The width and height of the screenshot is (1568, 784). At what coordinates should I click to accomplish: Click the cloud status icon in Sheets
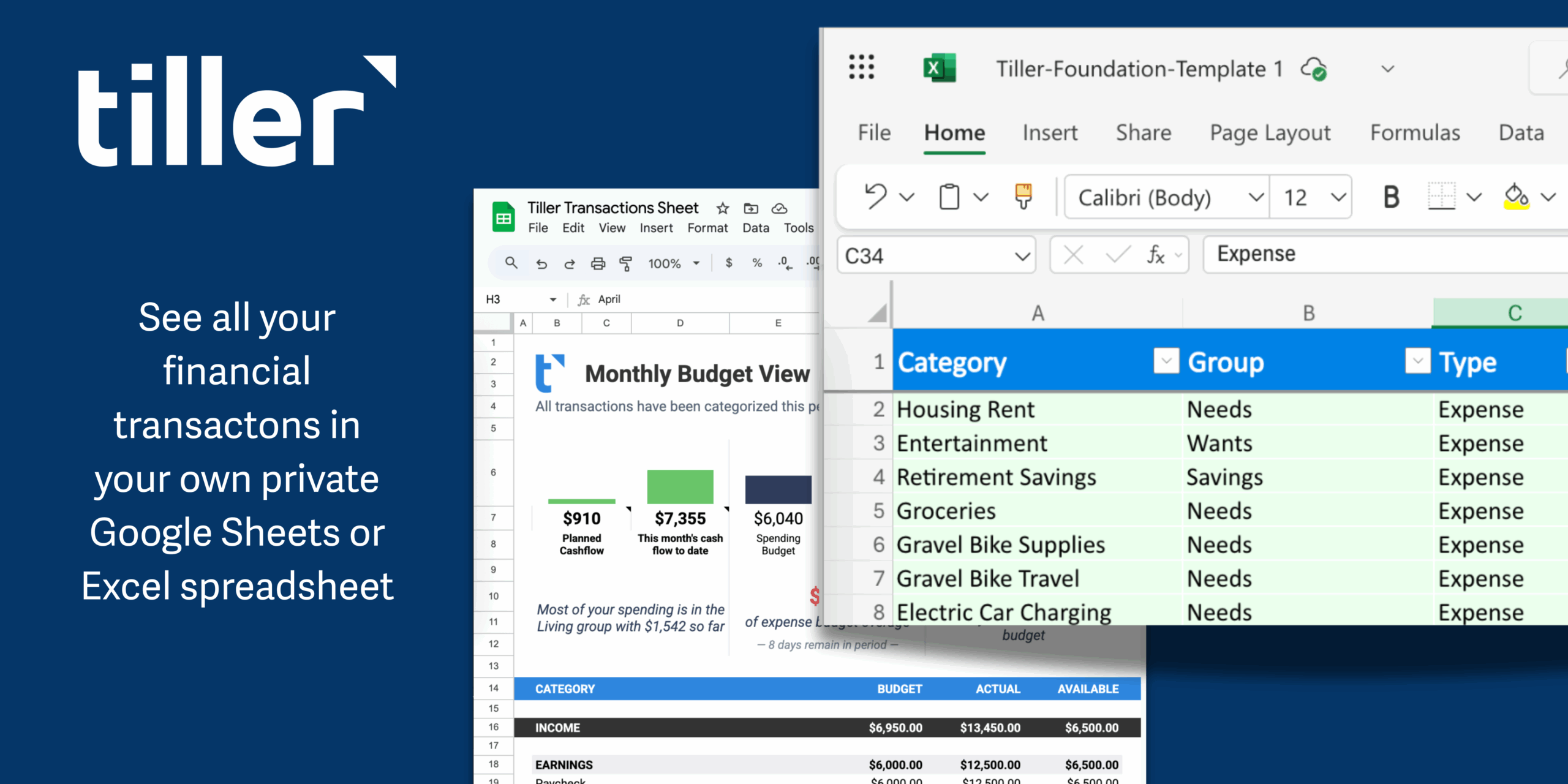[x=779, y=208]
